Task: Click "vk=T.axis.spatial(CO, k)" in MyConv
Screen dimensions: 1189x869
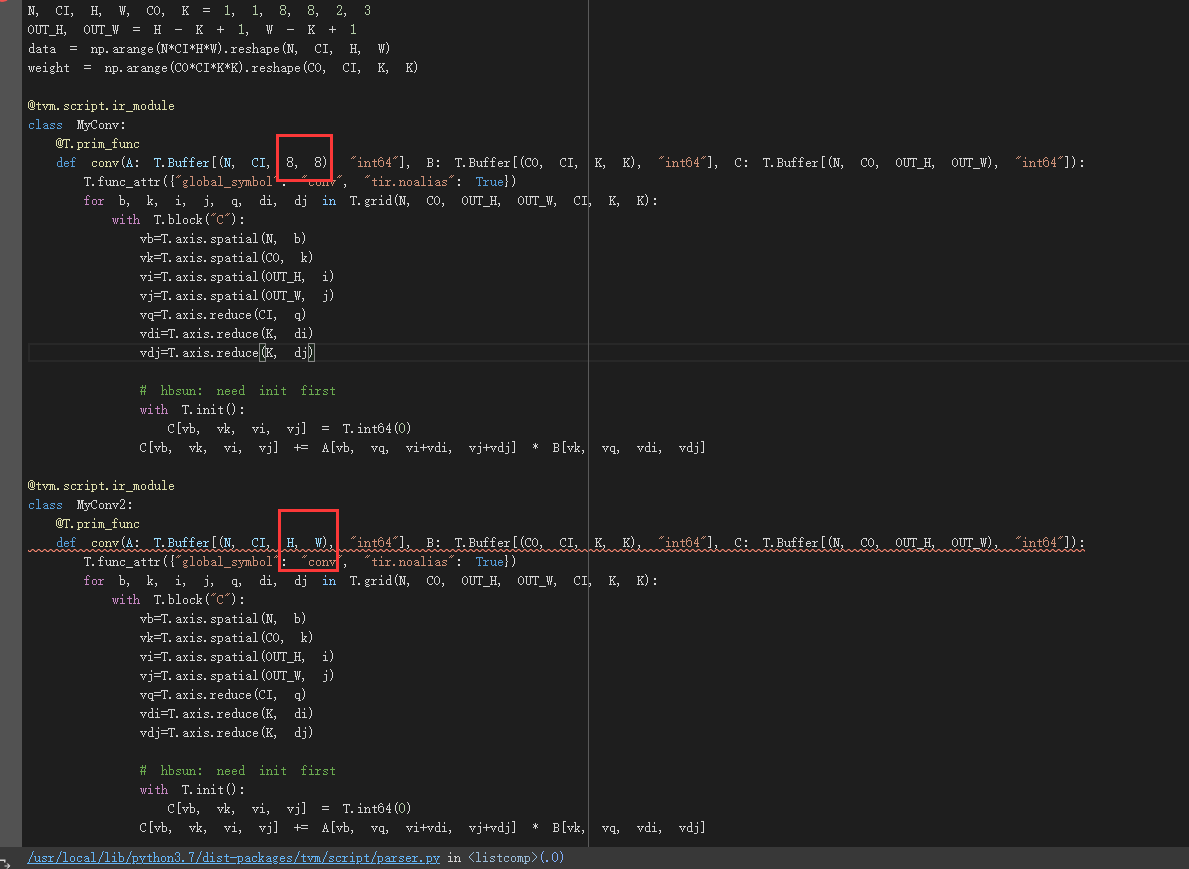Action: [x=226, y=257]
